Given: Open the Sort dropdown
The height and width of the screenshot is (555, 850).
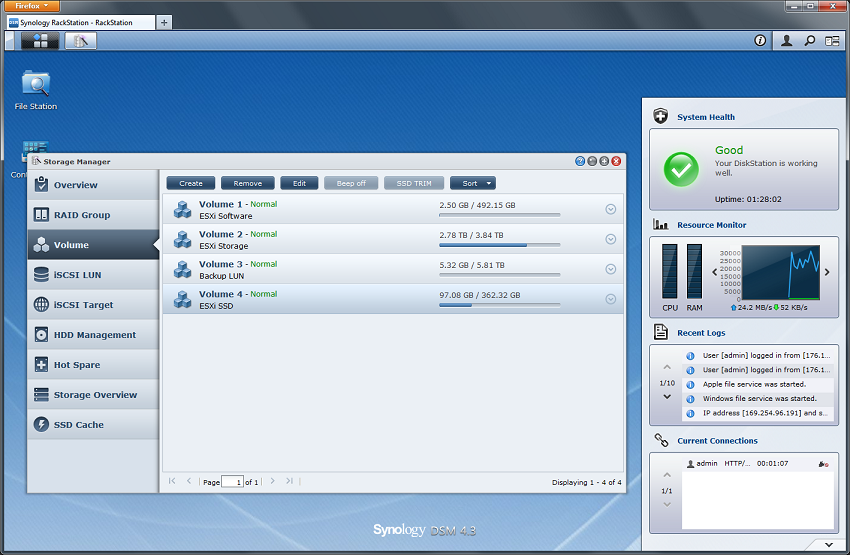Looking at the screenshot, I should coord(473,183).
